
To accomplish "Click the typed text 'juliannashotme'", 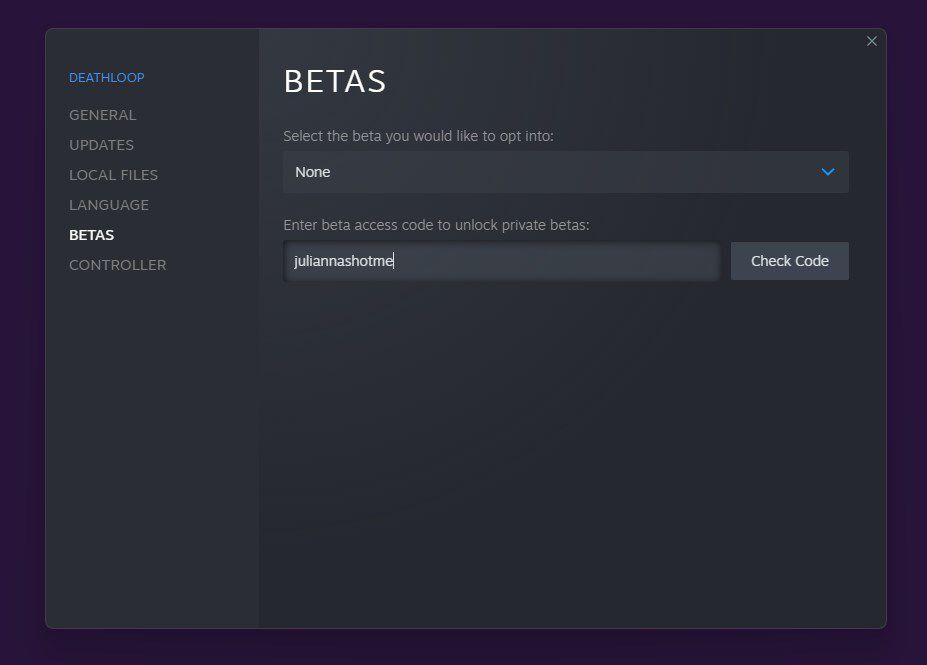I will click(344, 261).
